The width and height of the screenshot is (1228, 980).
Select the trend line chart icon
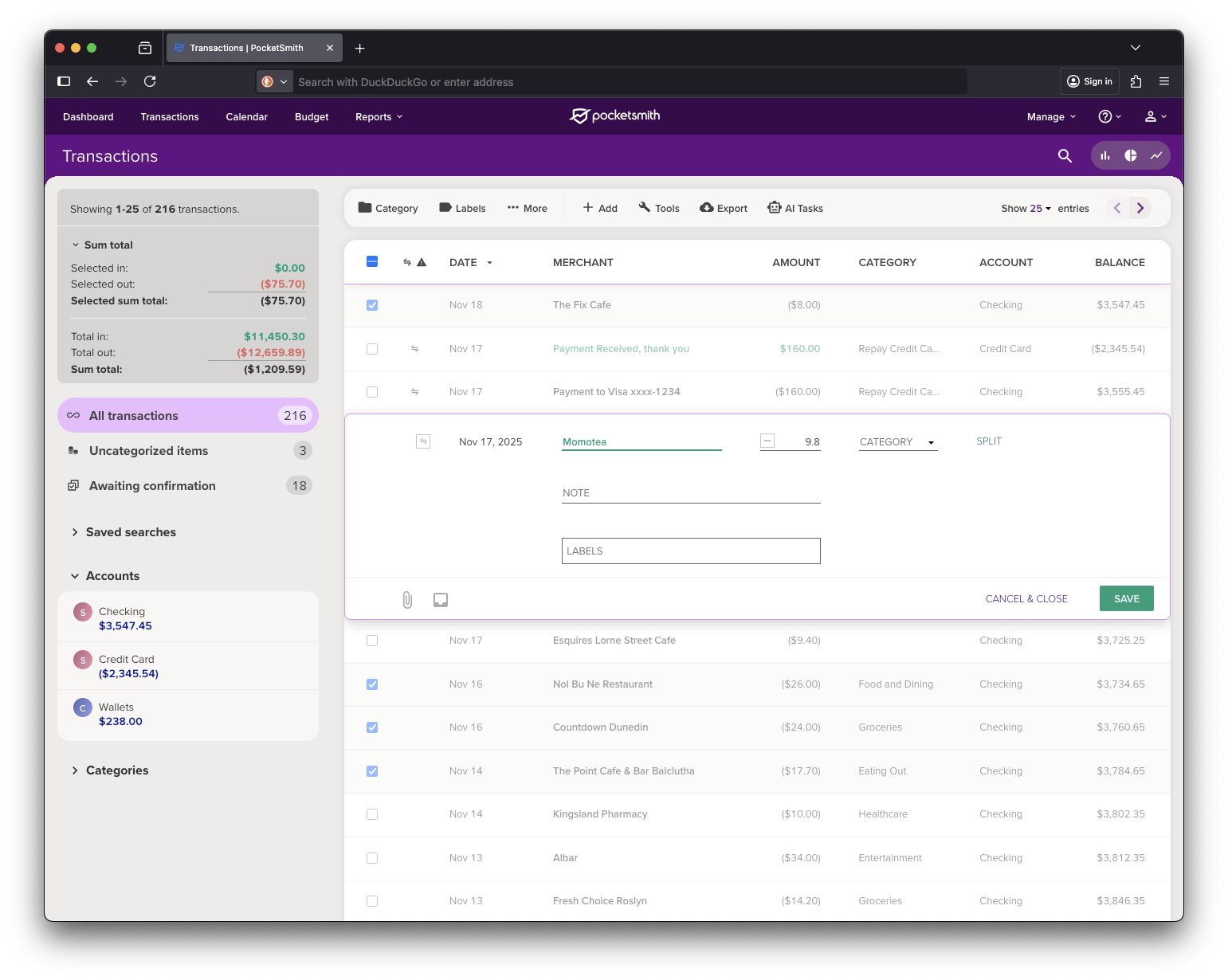pyautogui.click(x=1156, y=156)
